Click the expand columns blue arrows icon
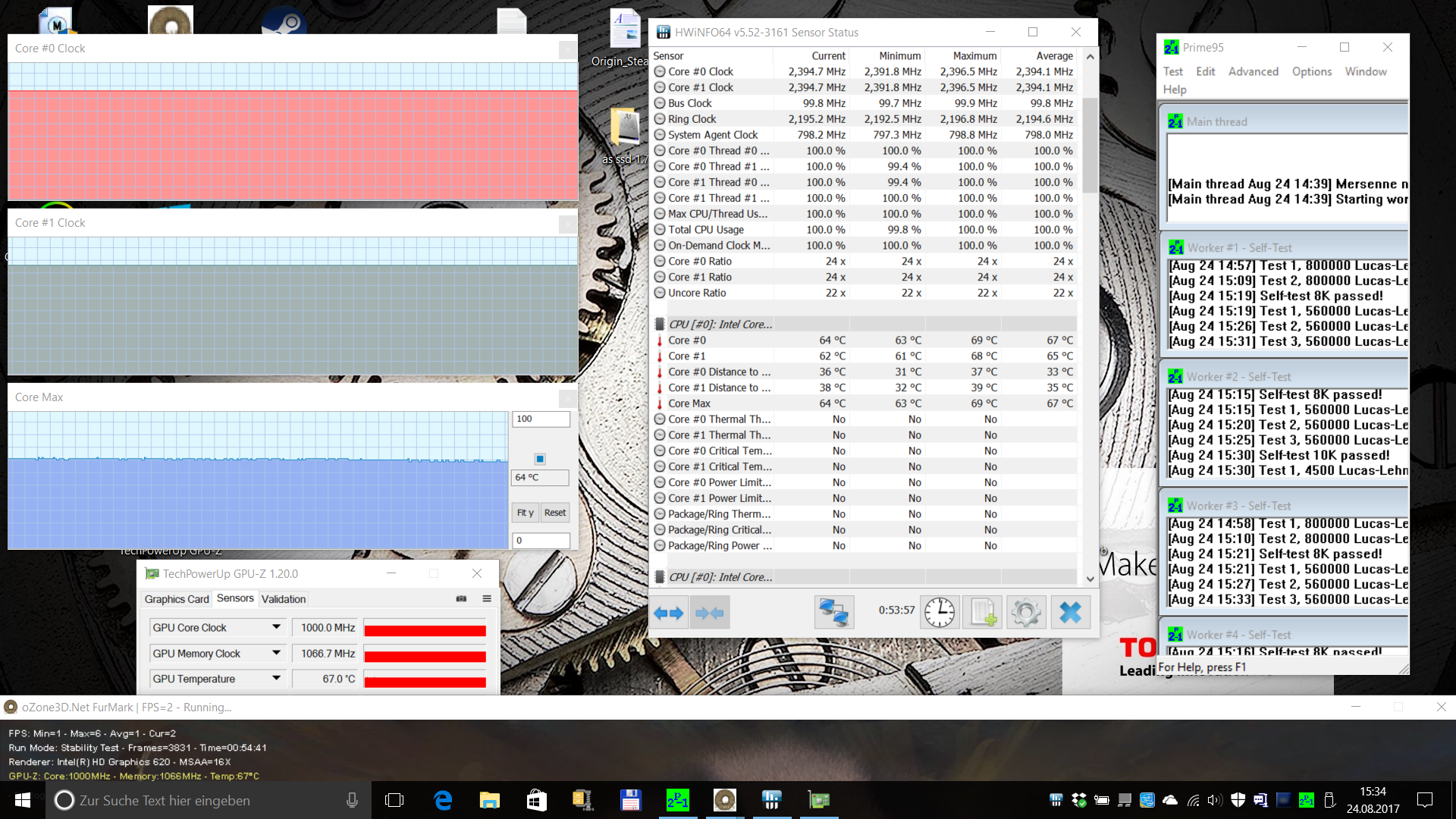The image size is (1456, 819). pyautogui.click(x=669, y=613)
